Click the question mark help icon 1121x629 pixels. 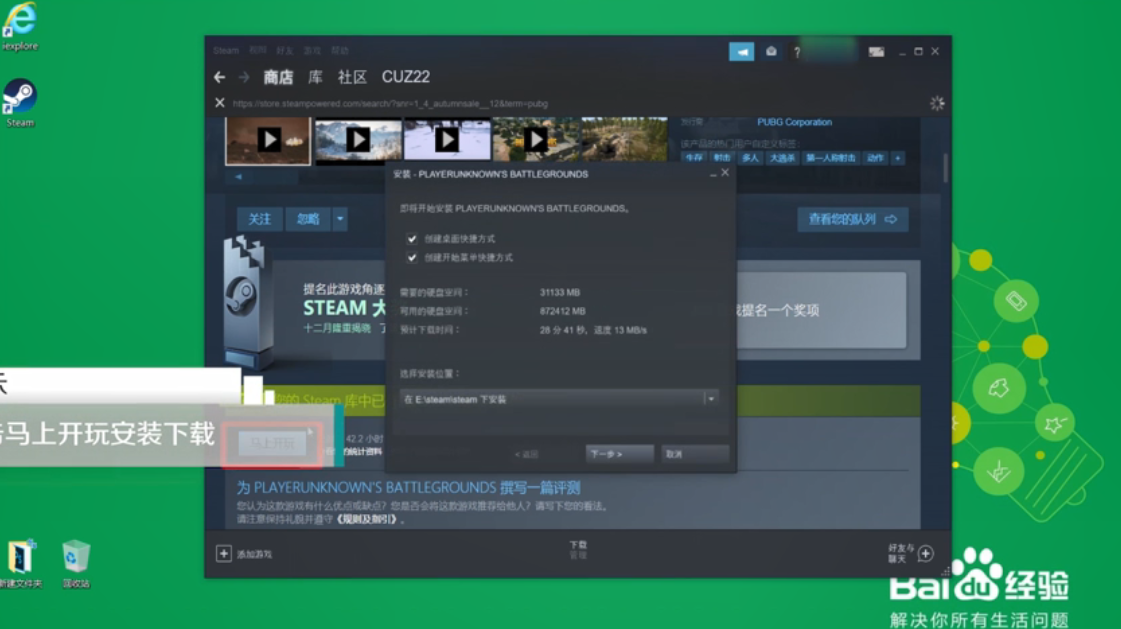797,51
